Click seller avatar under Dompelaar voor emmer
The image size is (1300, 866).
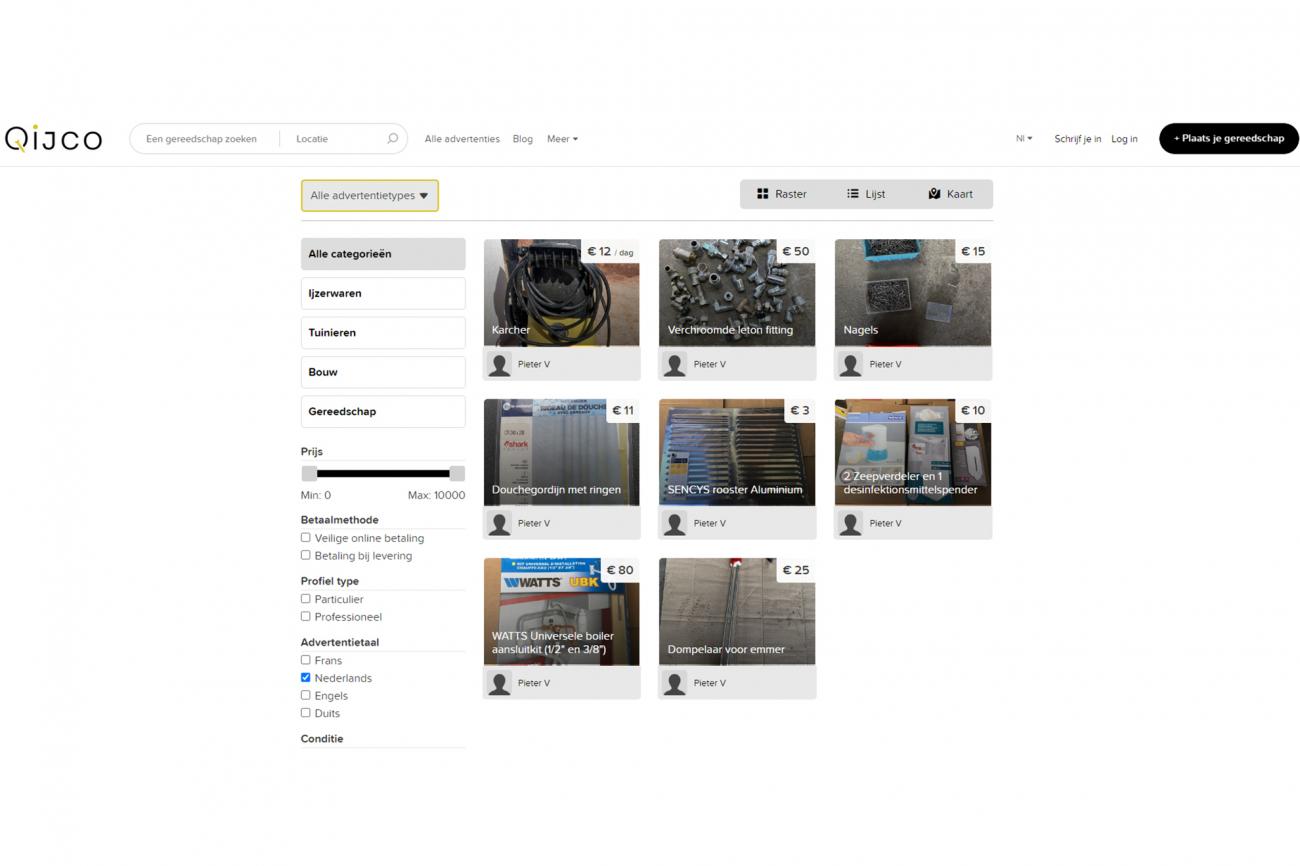click(x=675, y=683)
